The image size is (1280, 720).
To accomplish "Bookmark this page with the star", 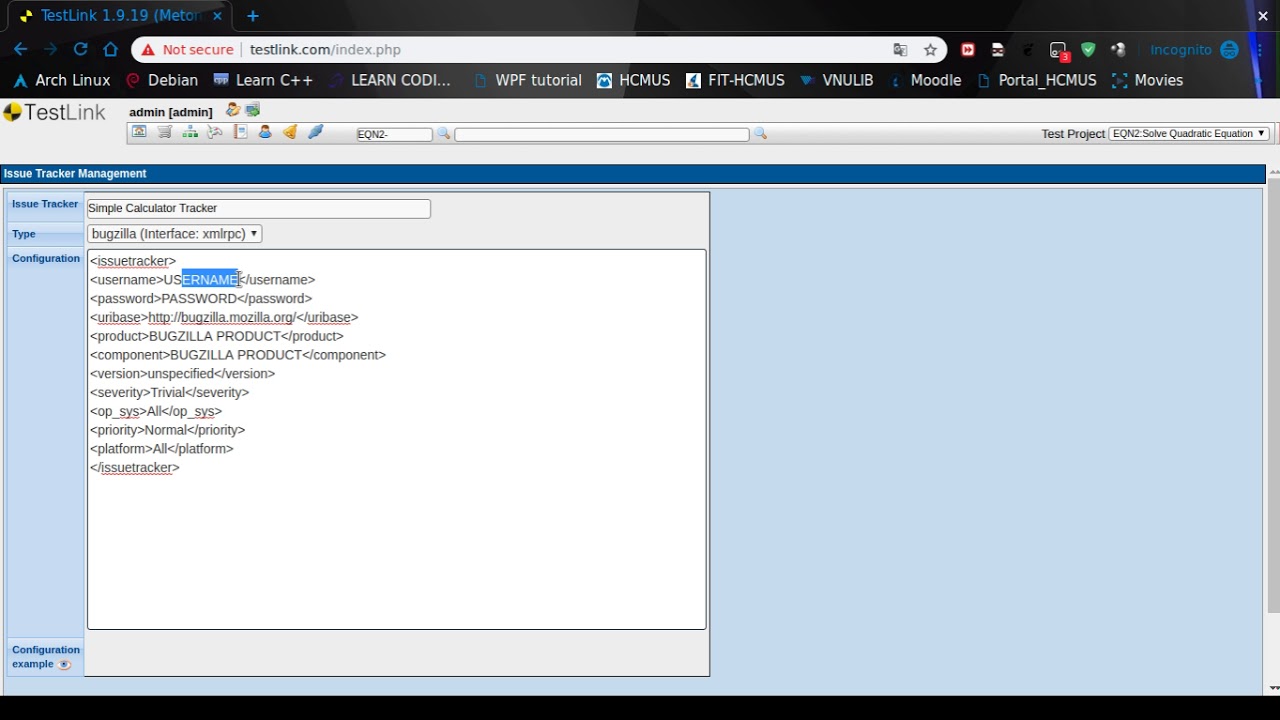I will [930, 50].
